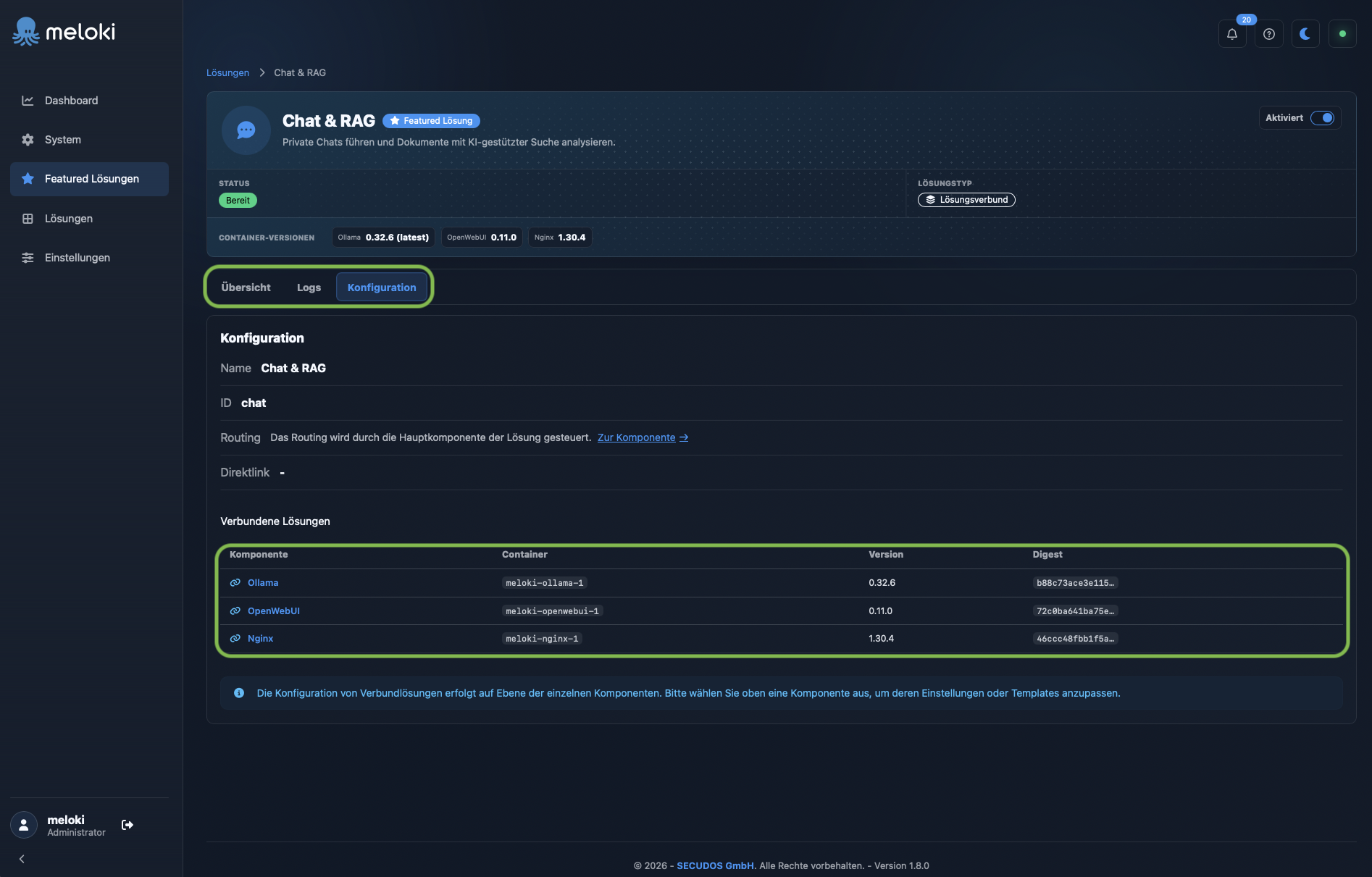This screenshot has height=877, width=1372.
Task: Follow the Zur Komponente link
Action: coord(643,437)
